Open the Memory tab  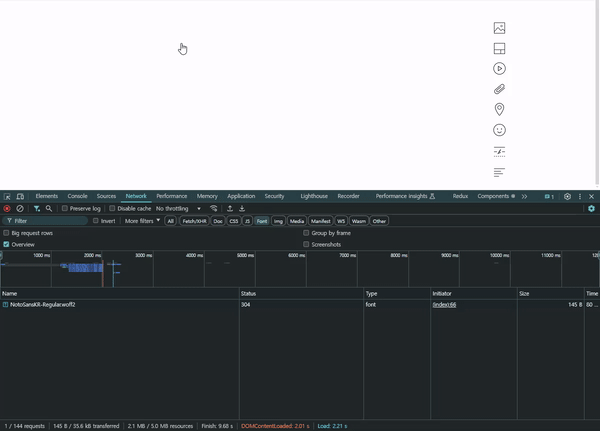tap(207, 196)
